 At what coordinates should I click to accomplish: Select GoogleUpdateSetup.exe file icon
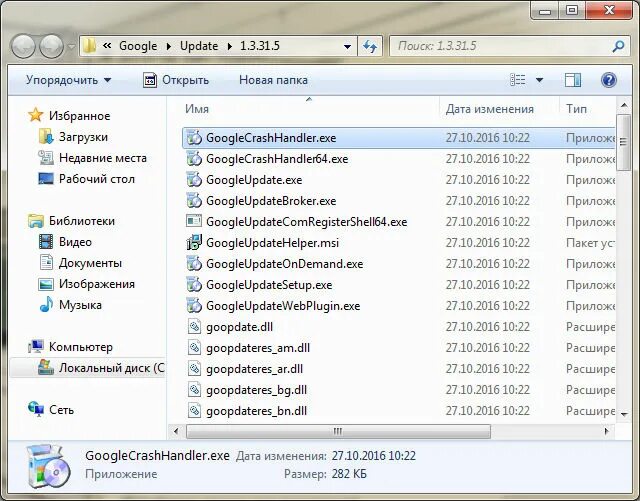[194, 285]
